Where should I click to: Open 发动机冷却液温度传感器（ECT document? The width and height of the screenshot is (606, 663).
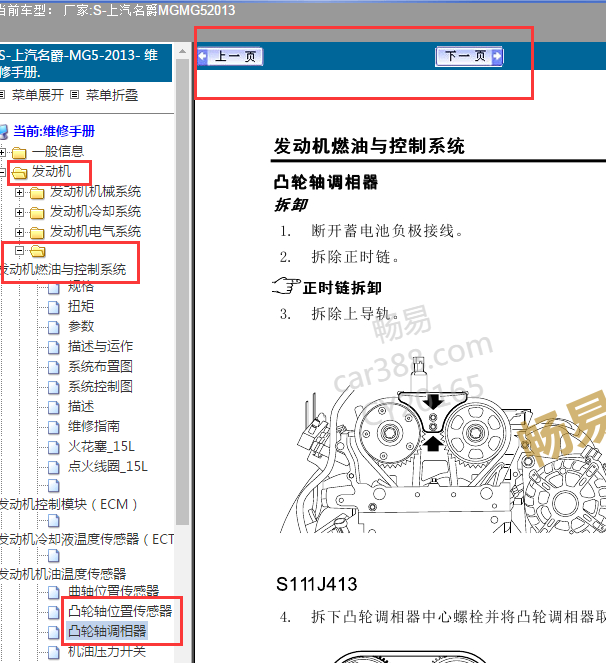[x=86, y=539]
